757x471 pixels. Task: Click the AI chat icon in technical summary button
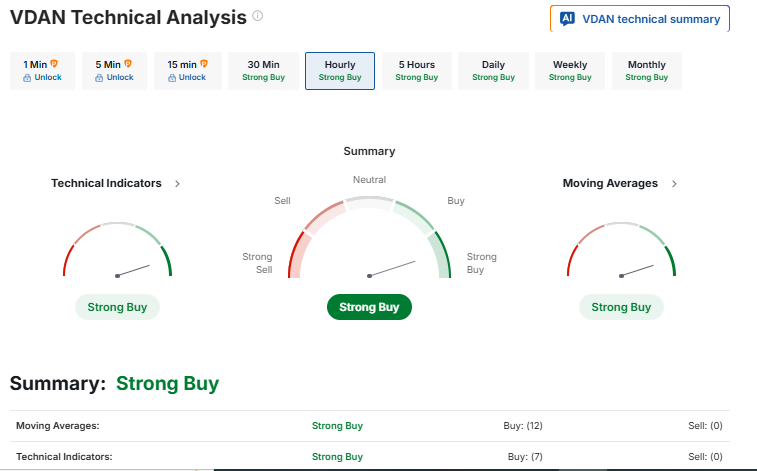tap(567, 19)
